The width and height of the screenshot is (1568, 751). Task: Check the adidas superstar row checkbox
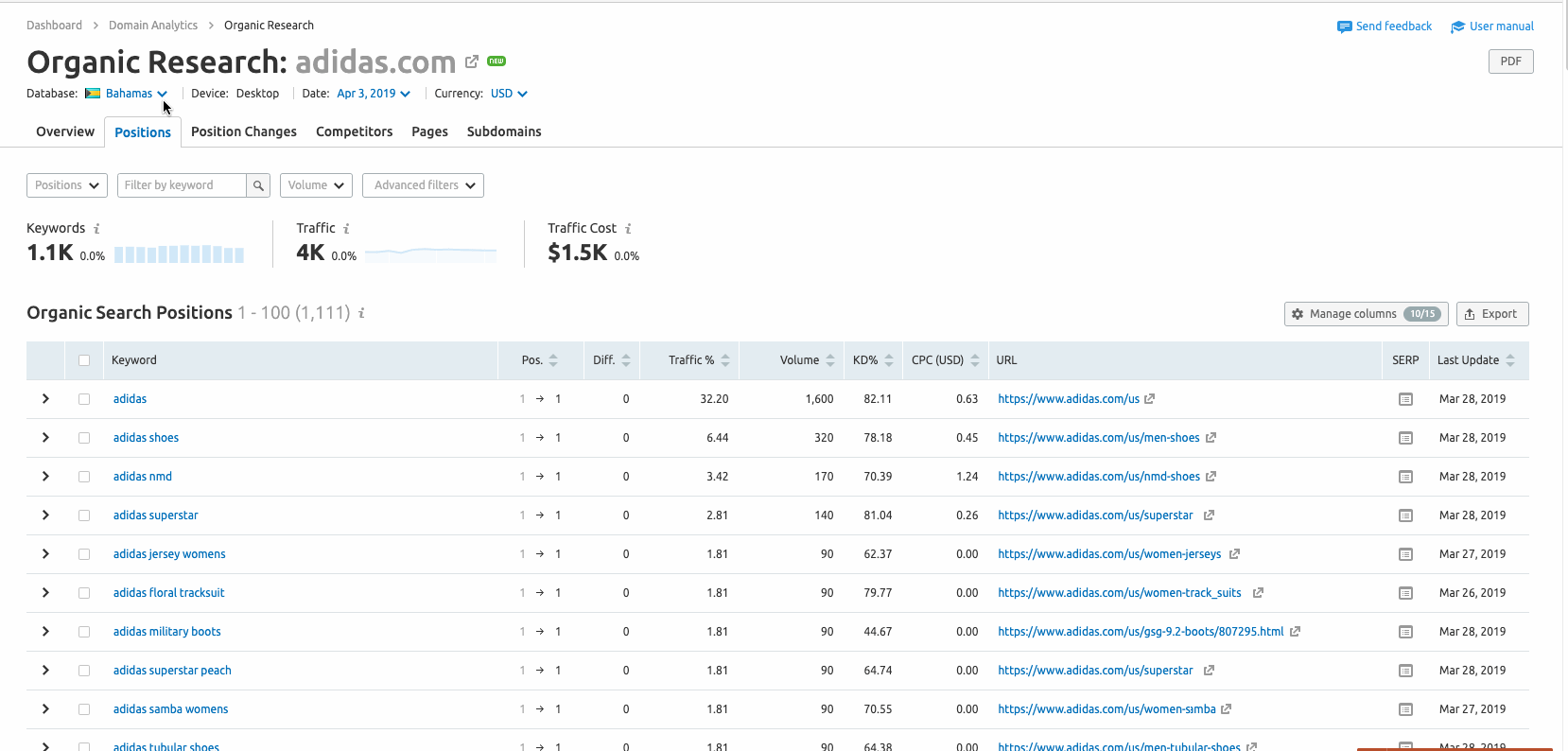coord(84,515)
